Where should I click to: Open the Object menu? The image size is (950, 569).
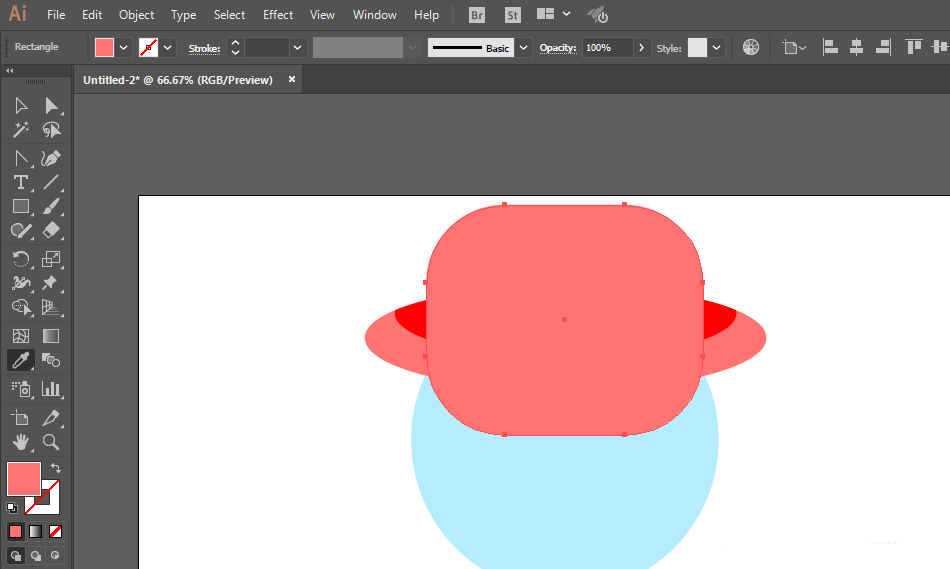click(x=136, y=15)
